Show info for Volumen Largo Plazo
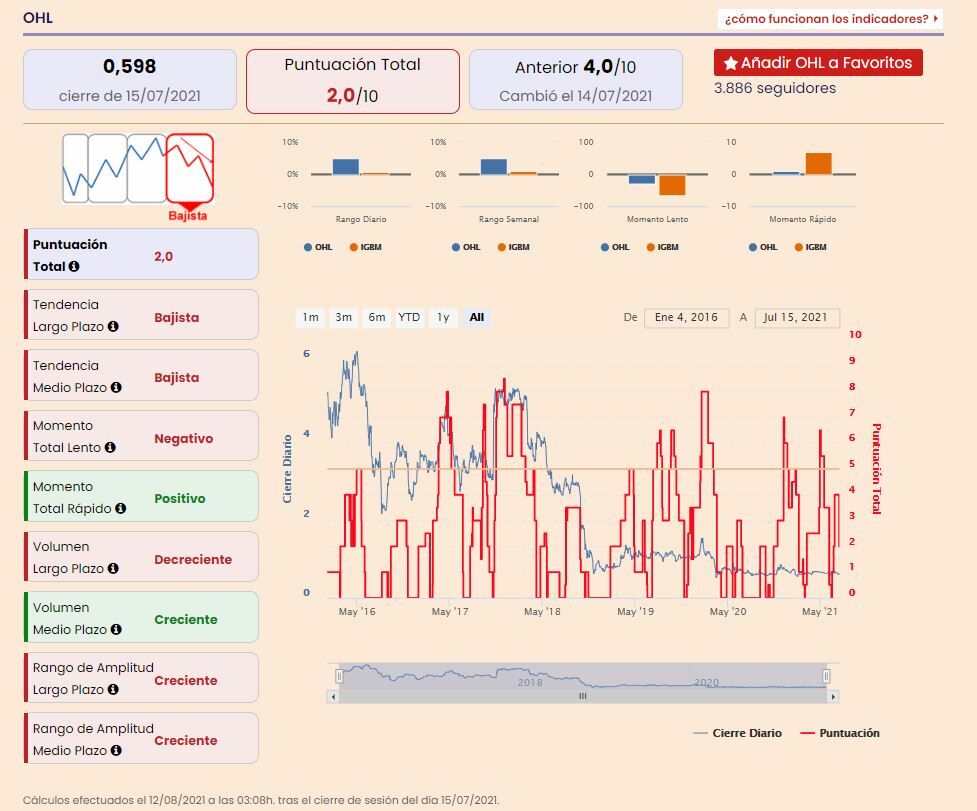Image resolution: width=977 pixels, height=811 pixels. pyautogui.click(x=113, y=568)
